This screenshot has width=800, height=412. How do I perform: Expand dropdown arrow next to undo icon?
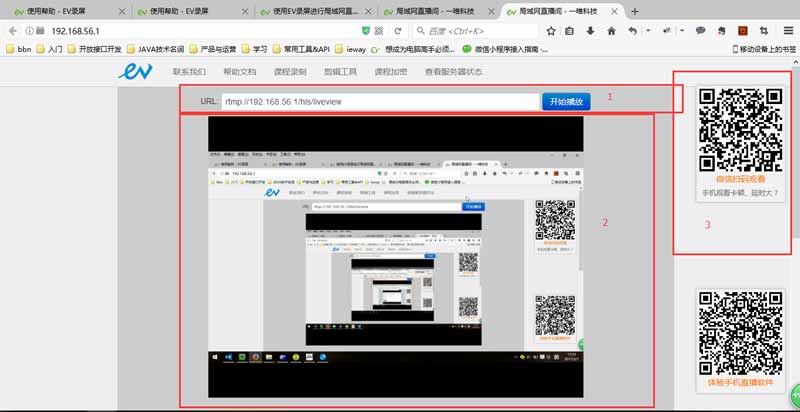click(648, 31)
